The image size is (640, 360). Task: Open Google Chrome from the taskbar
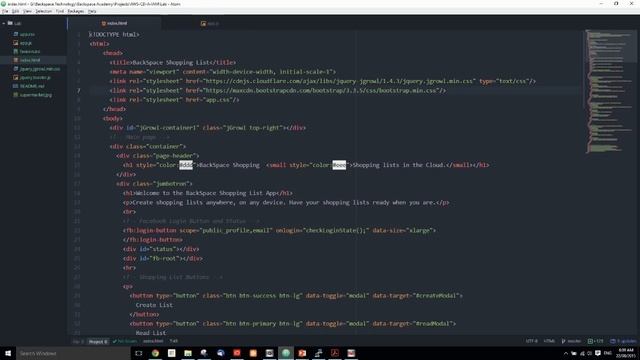(x=155, y=353)
